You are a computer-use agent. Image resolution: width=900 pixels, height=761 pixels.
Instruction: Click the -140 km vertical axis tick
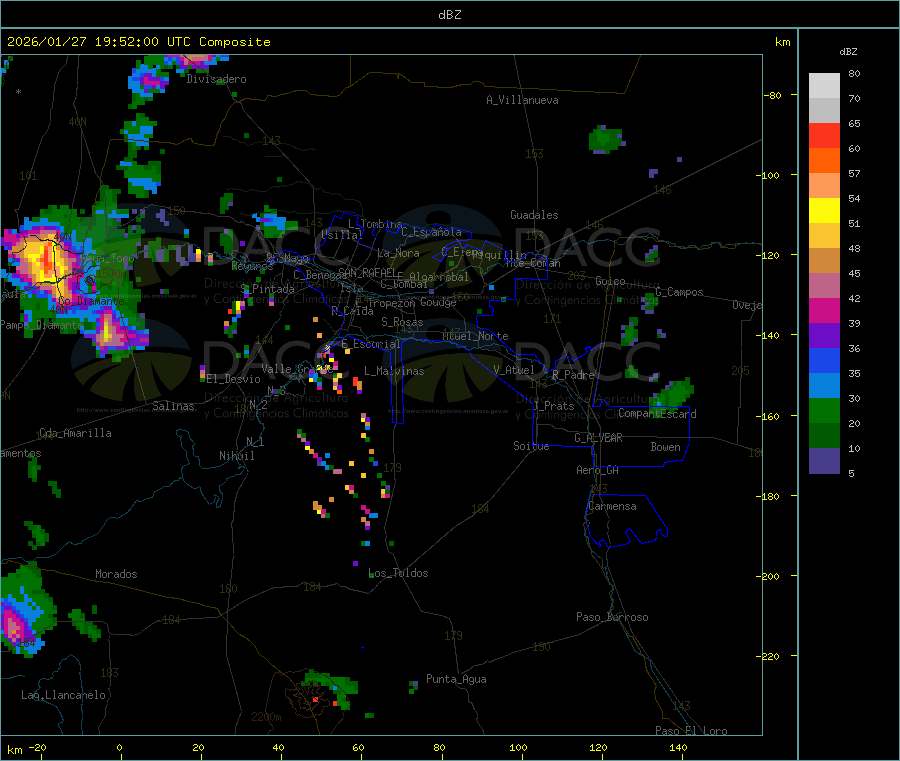point(770,335)
